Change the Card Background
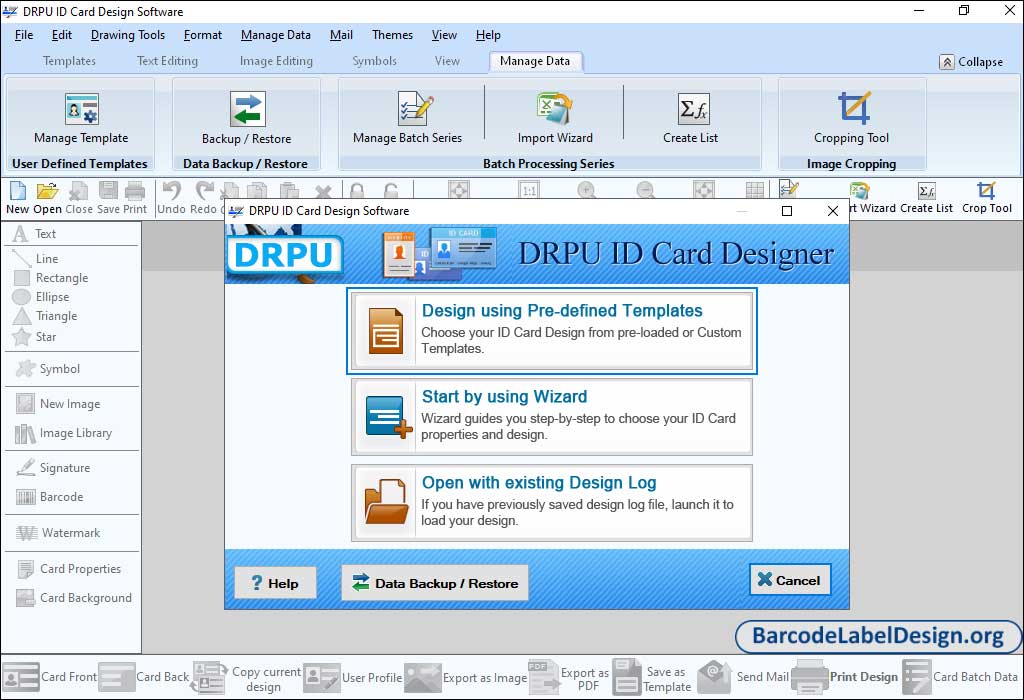1024x700 pixels. pos(74,597)
